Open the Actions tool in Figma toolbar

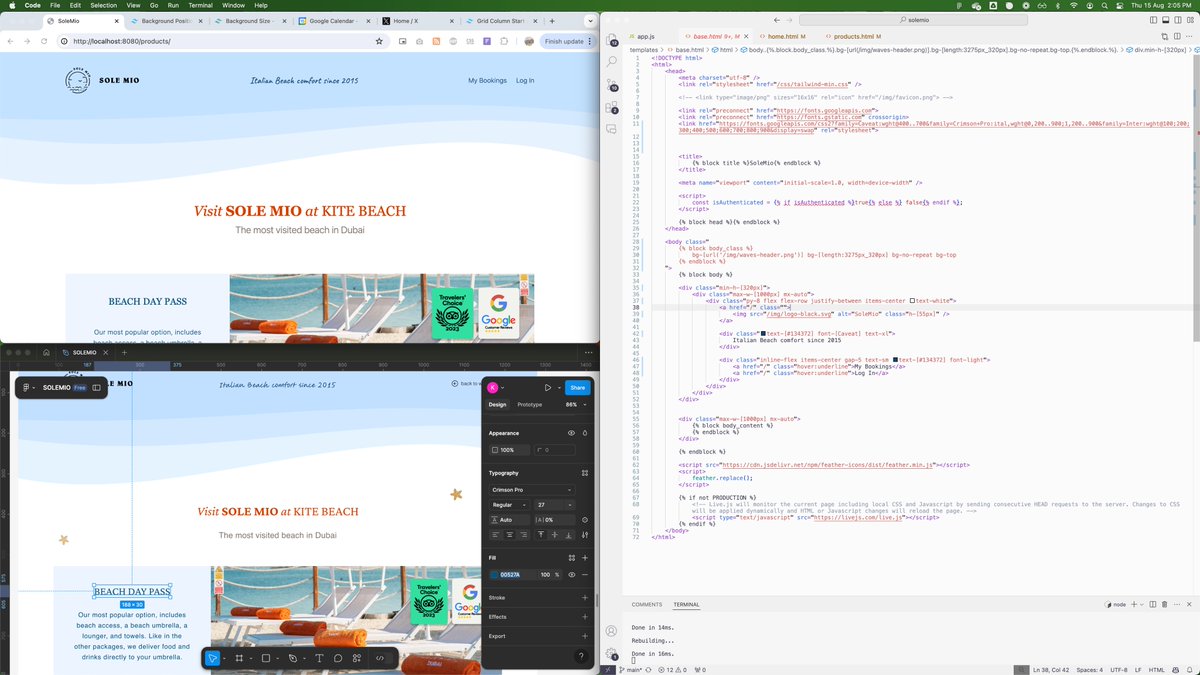tap(357, 659)
